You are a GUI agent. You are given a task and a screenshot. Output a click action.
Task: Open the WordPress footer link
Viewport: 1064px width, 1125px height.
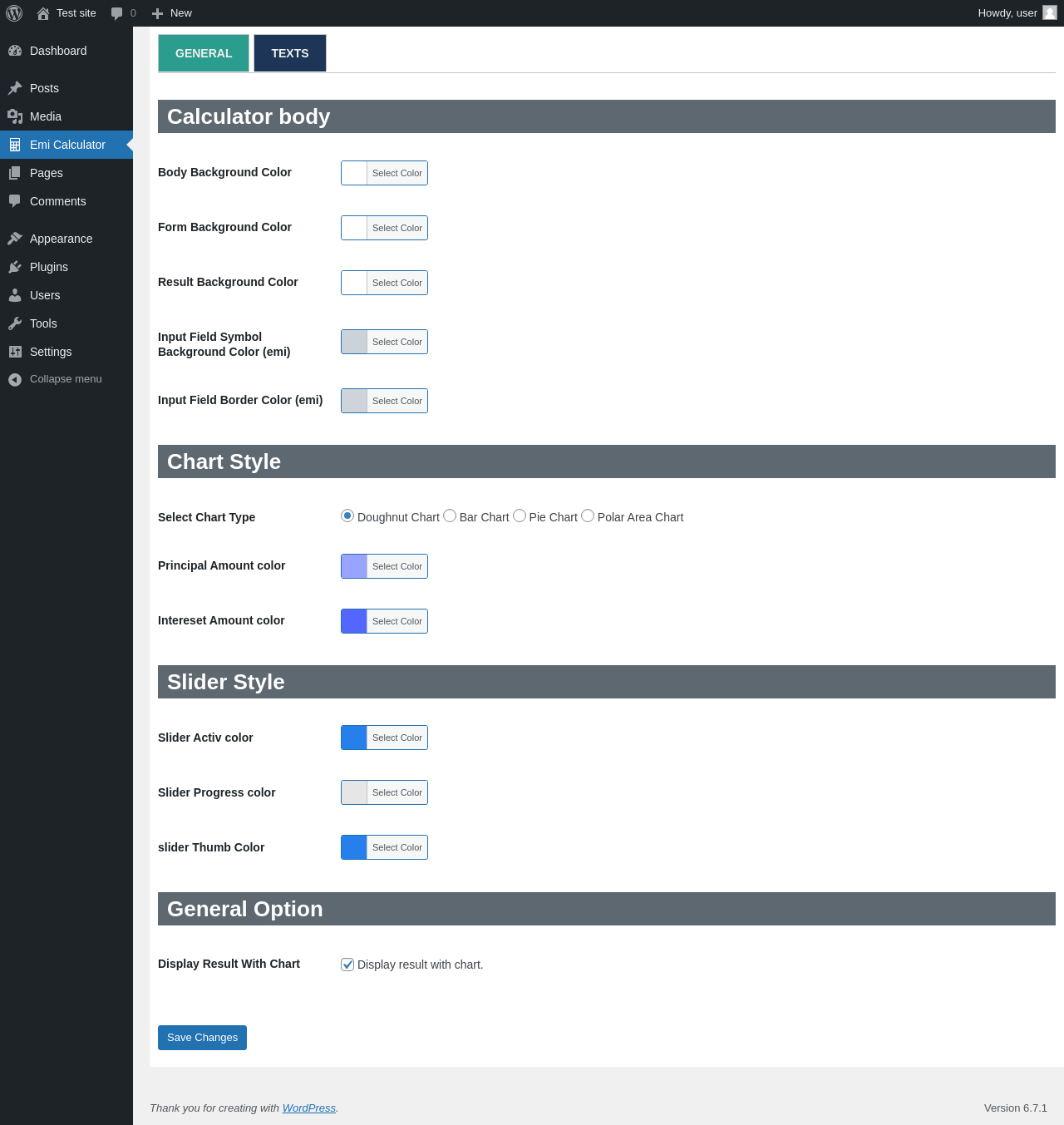pos(308,1108)
